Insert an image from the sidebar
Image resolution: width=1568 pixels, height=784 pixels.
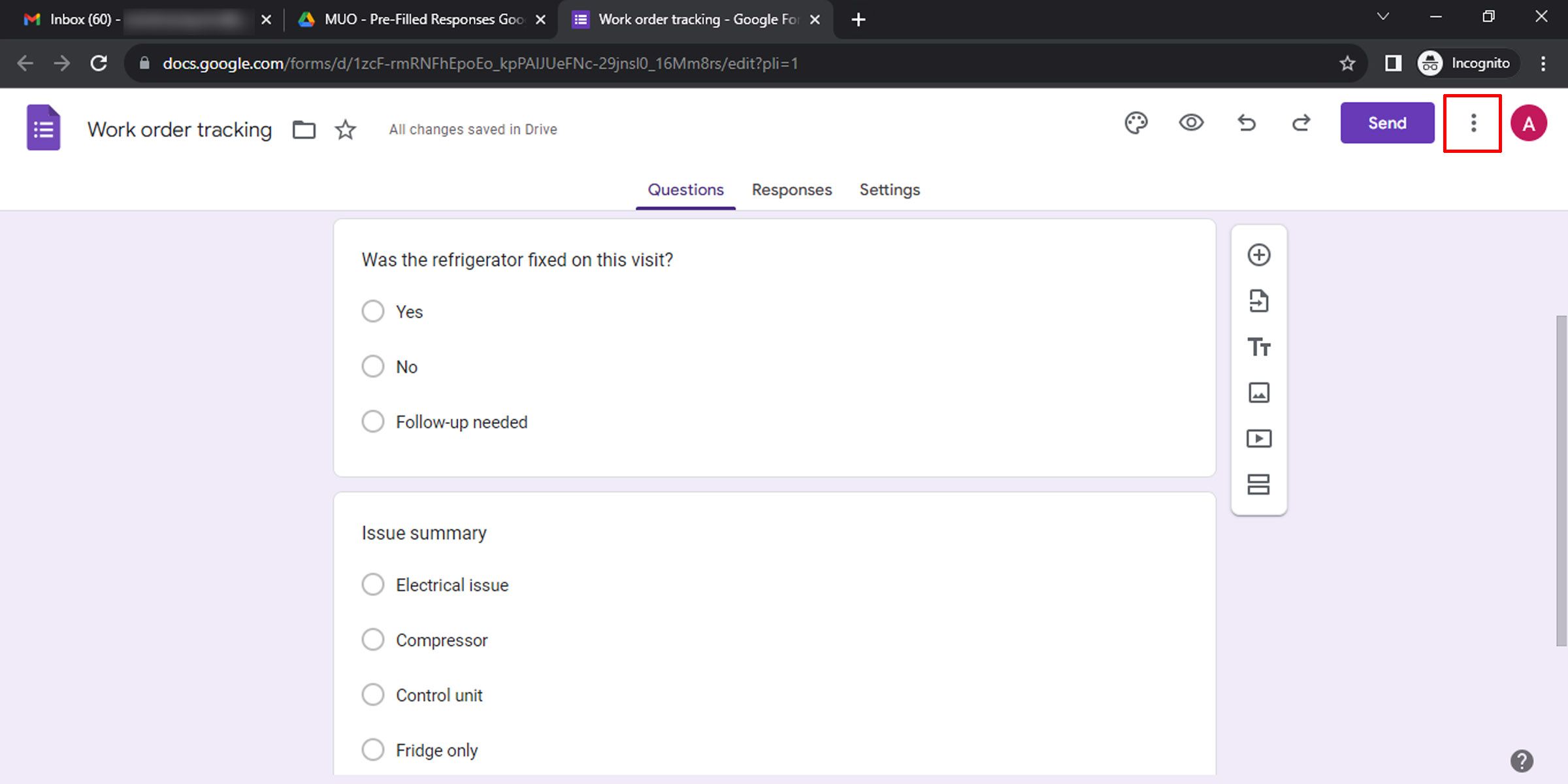point(1258,393)
